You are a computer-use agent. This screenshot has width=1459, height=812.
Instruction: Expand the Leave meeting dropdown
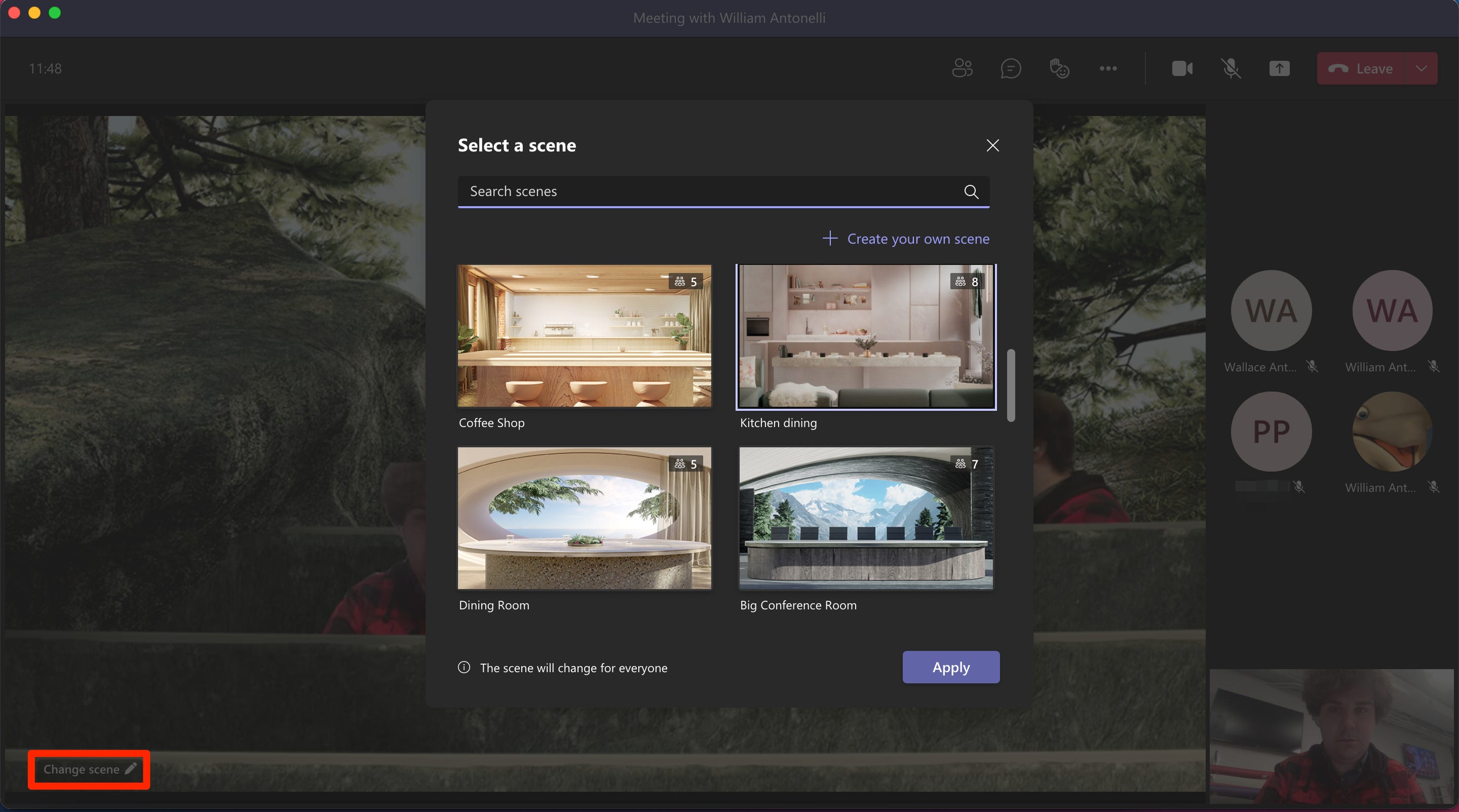1421,67
